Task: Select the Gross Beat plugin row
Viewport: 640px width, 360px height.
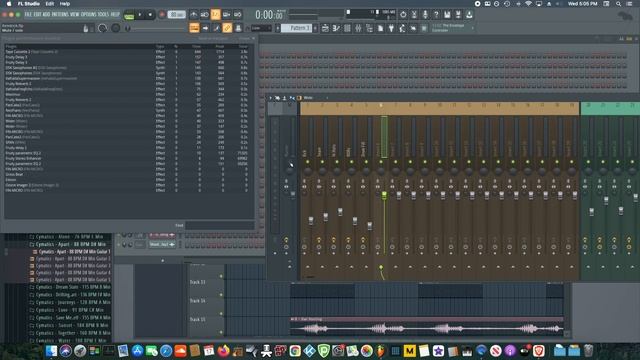Action: (x=127, y=174)
